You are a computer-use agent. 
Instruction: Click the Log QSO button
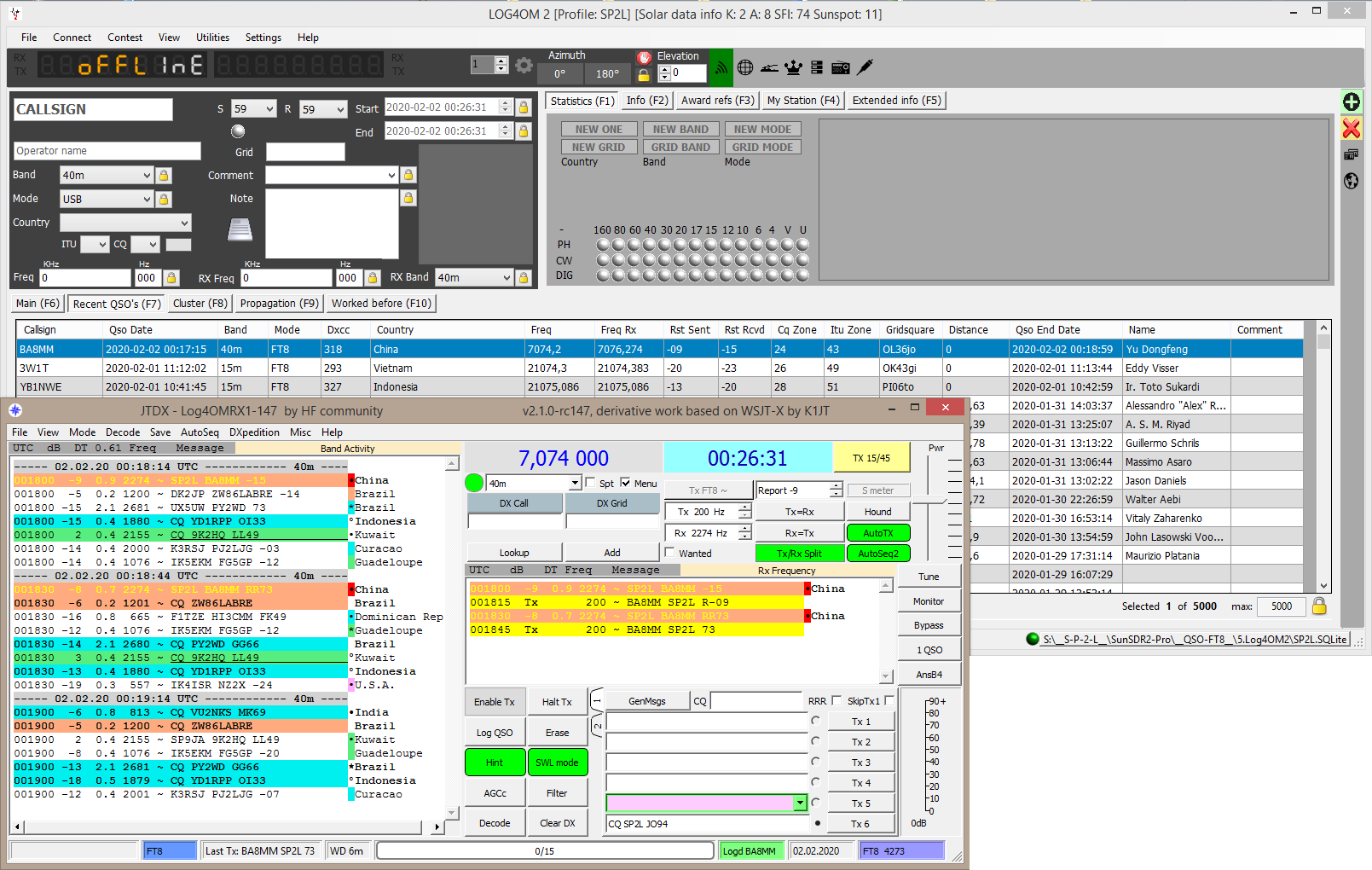(x=495, y=733)
